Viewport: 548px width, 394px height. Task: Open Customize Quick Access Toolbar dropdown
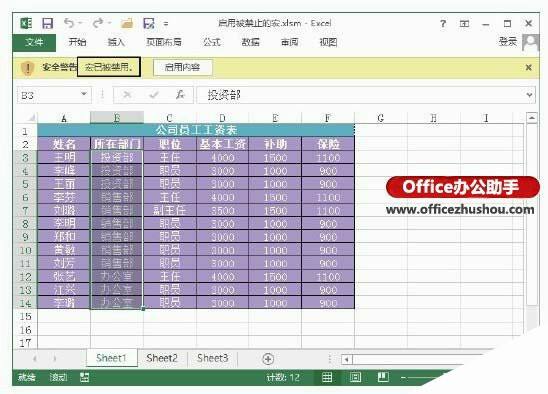tap(166, 24)
